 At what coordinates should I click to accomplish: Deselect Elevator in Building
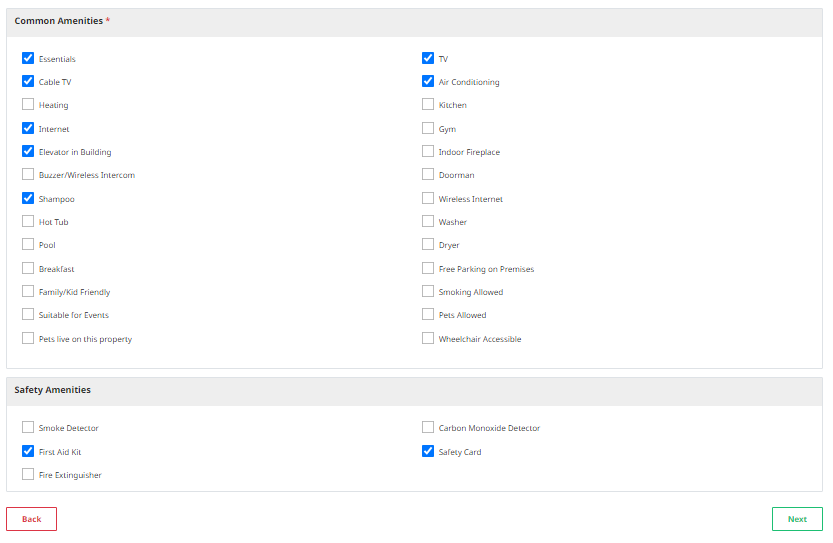(x=28, y=152)
